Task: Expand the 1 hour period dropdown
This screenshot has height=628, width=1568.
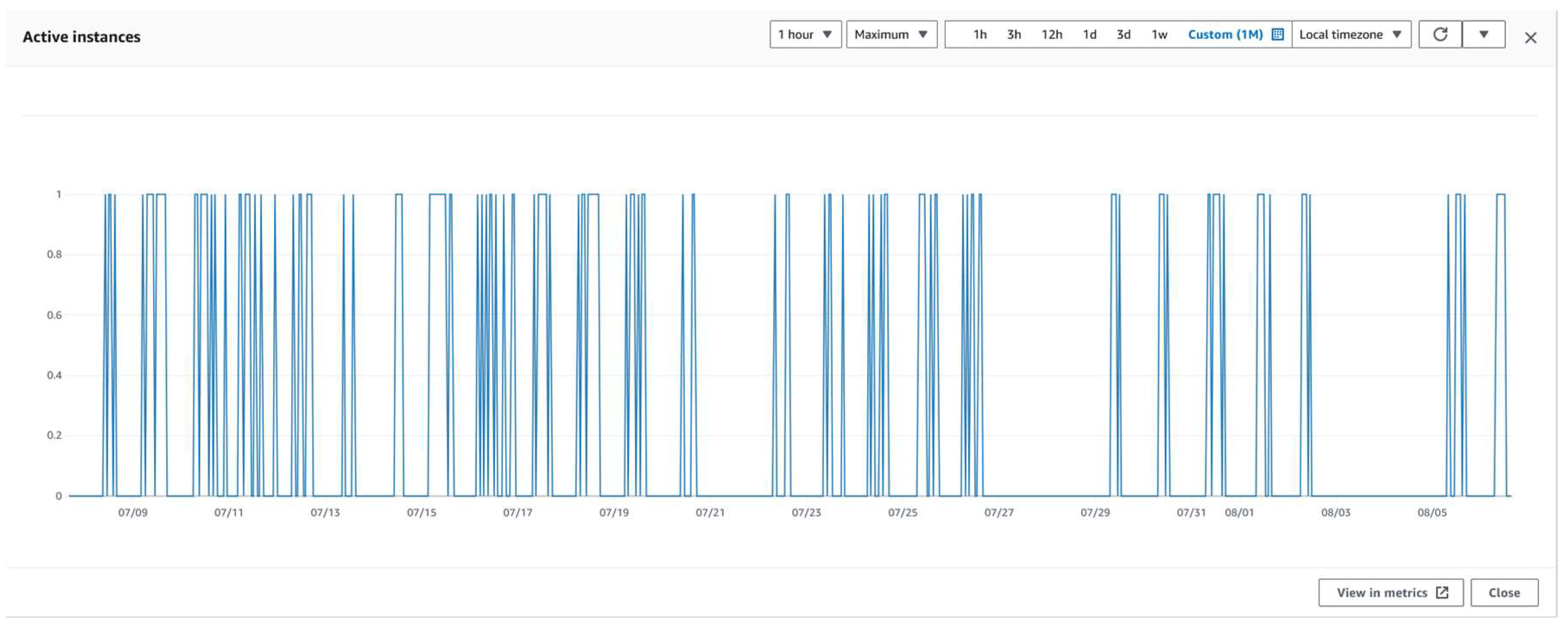Action: [x=805, y=35]
